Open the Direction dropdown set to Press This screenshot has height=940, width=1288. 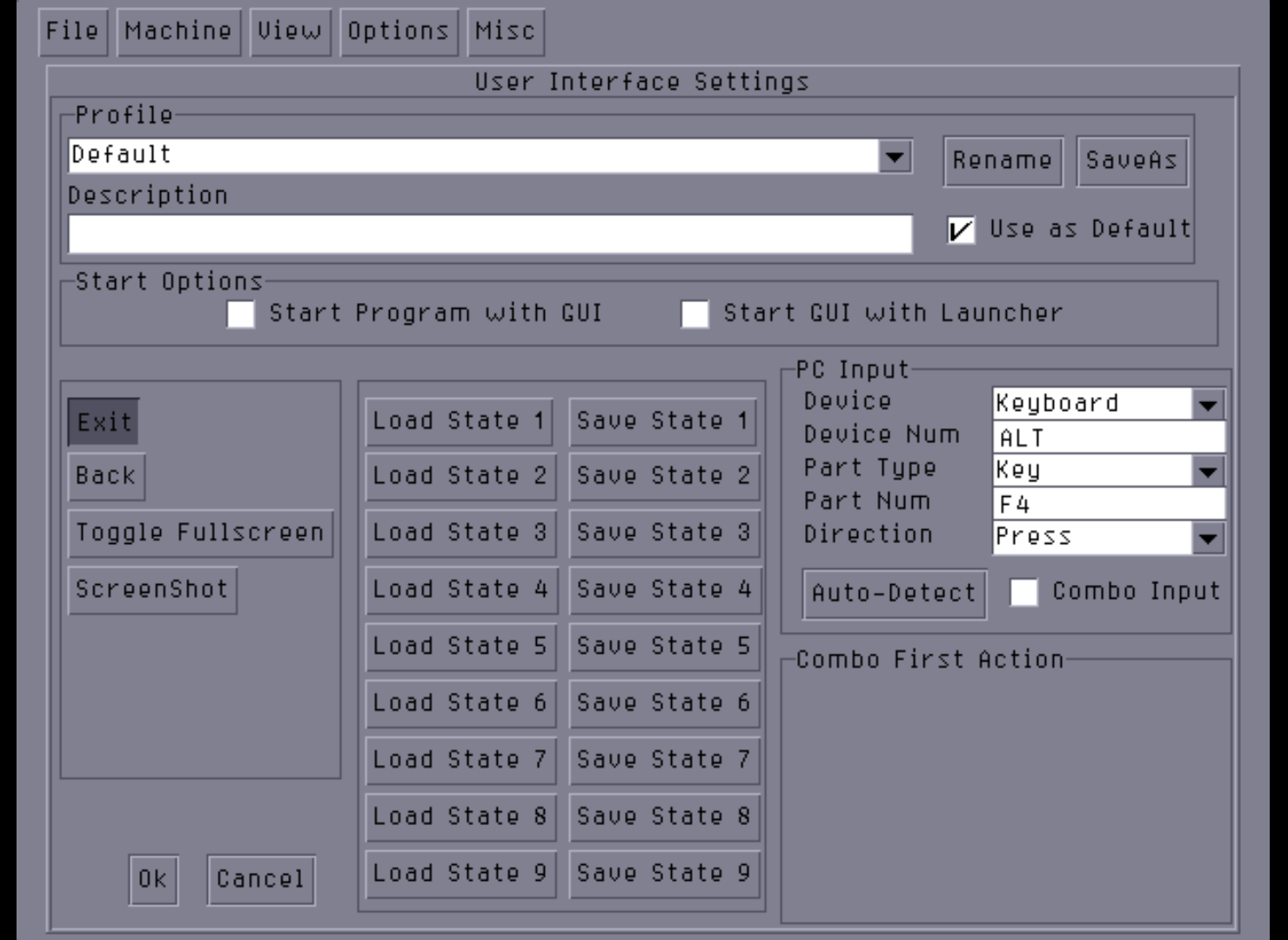pos(1207,538)
